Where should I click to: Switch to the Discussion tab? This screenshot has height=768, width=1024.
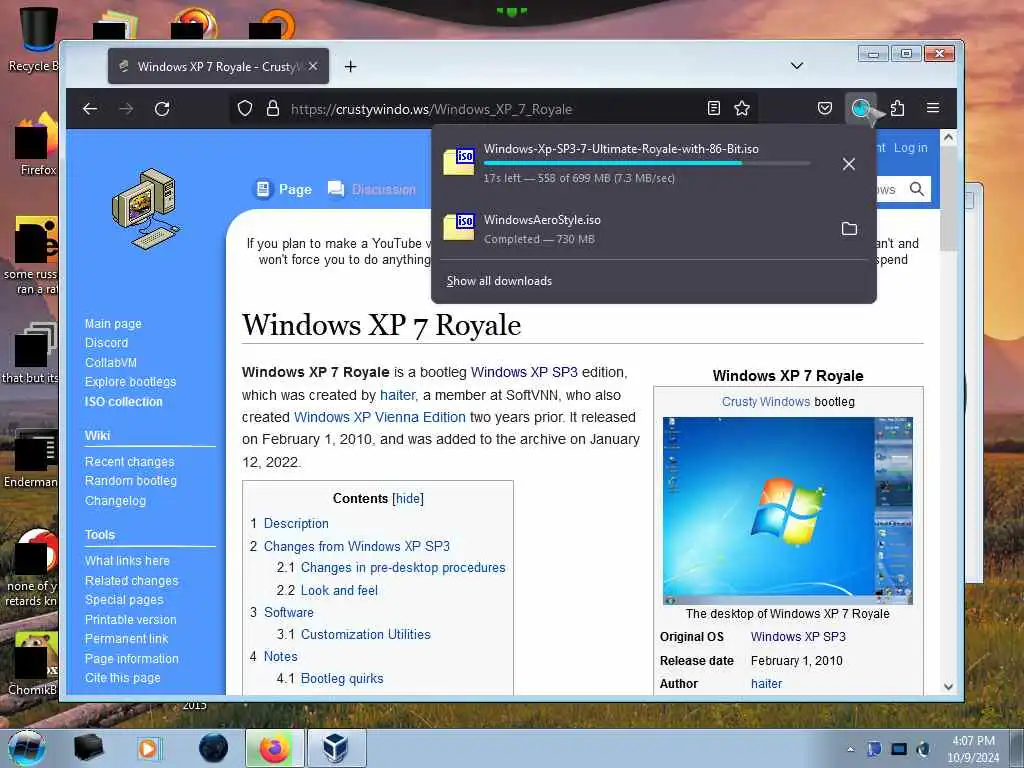tap(372, 189)
